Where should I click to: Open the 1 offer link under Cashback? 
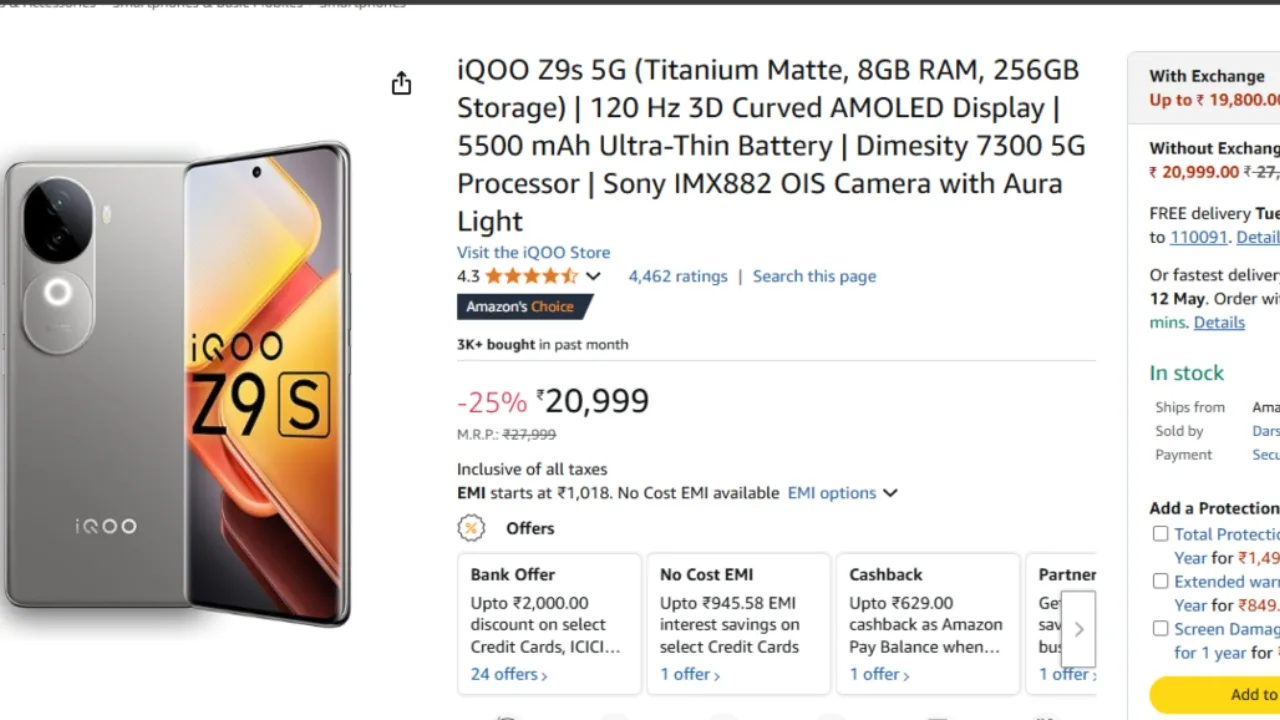(x=879, y=674)
